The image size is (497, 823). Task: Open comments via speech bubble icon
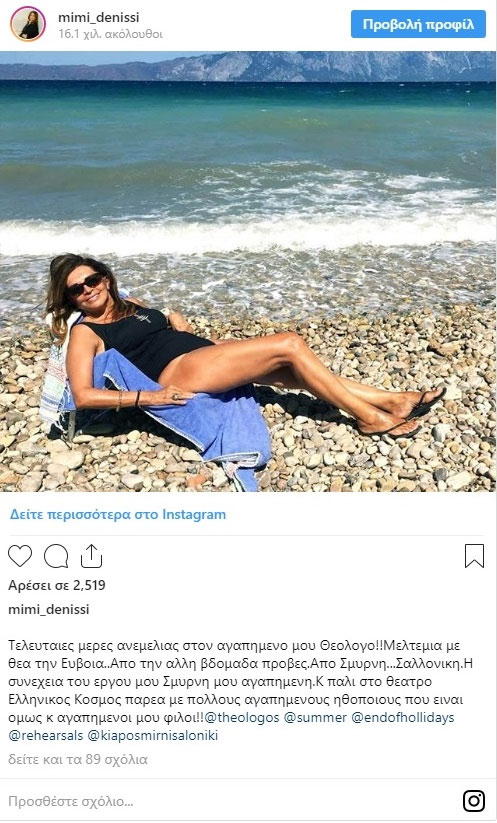pos(56,556)
